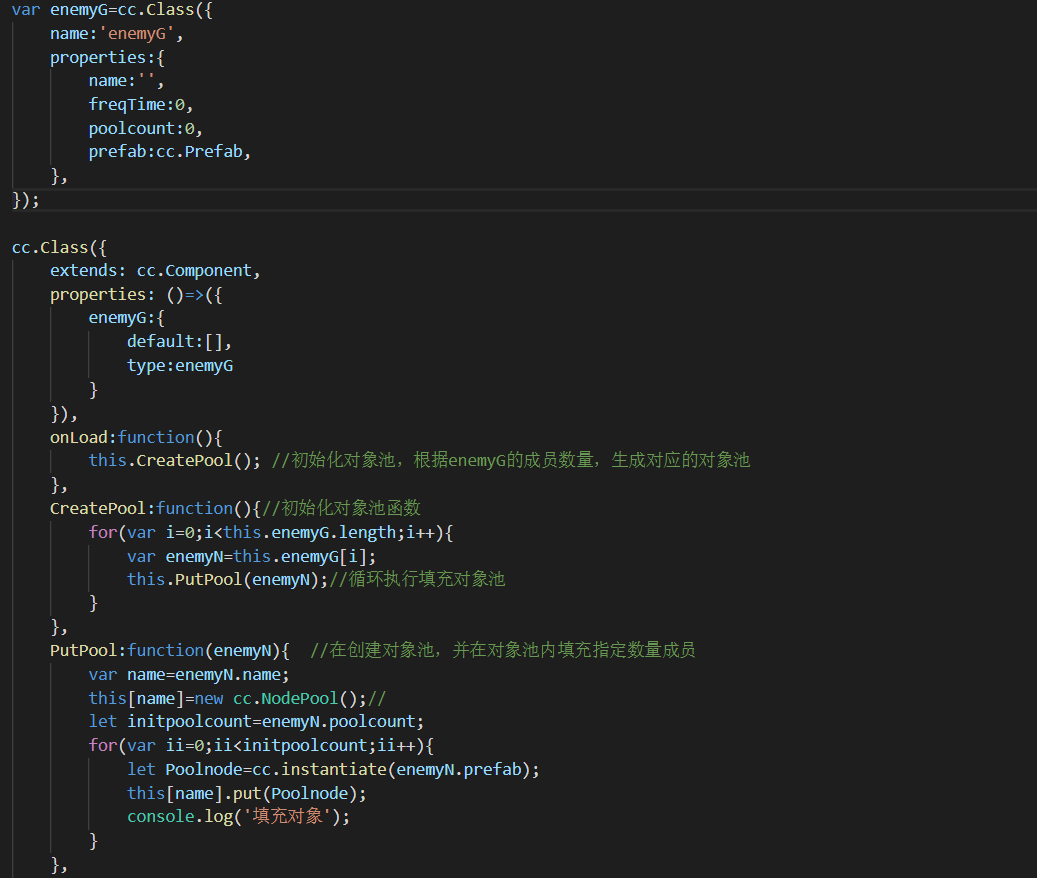The width and height of the screenshot is (1037, 878).
Task: Click the name:'enemyG' line
Action: (x=116, y=34)
